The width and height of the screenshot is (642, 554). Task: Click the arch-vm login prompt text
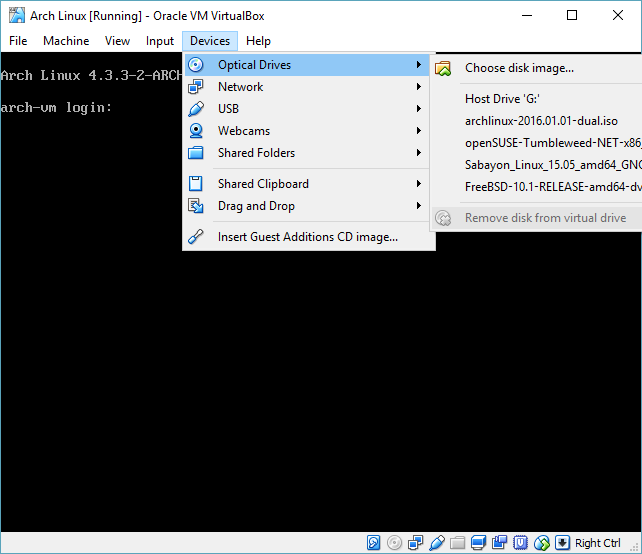(x=56, y=108)
